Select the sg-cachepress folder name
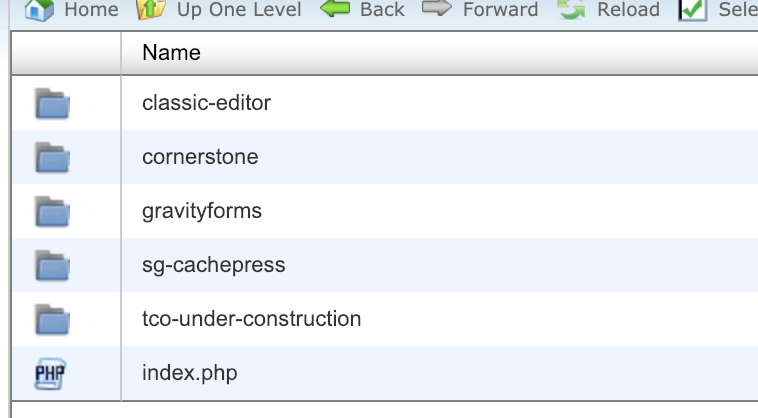 pyautogui.click(x=214, y=265)
